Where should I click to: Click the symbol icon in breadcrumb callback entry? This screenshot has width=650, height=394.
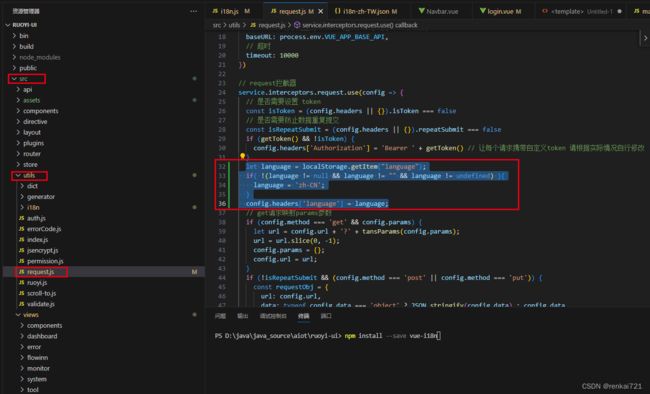tap(297, 25)
